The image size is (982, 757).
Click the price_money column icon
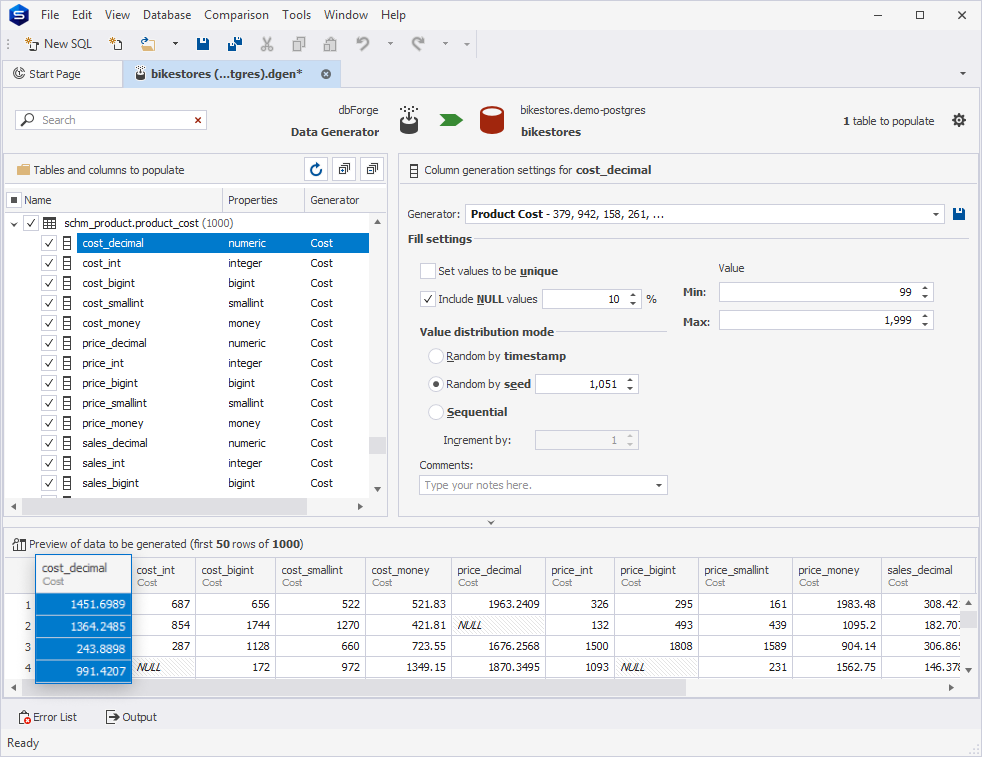[67, 423]
